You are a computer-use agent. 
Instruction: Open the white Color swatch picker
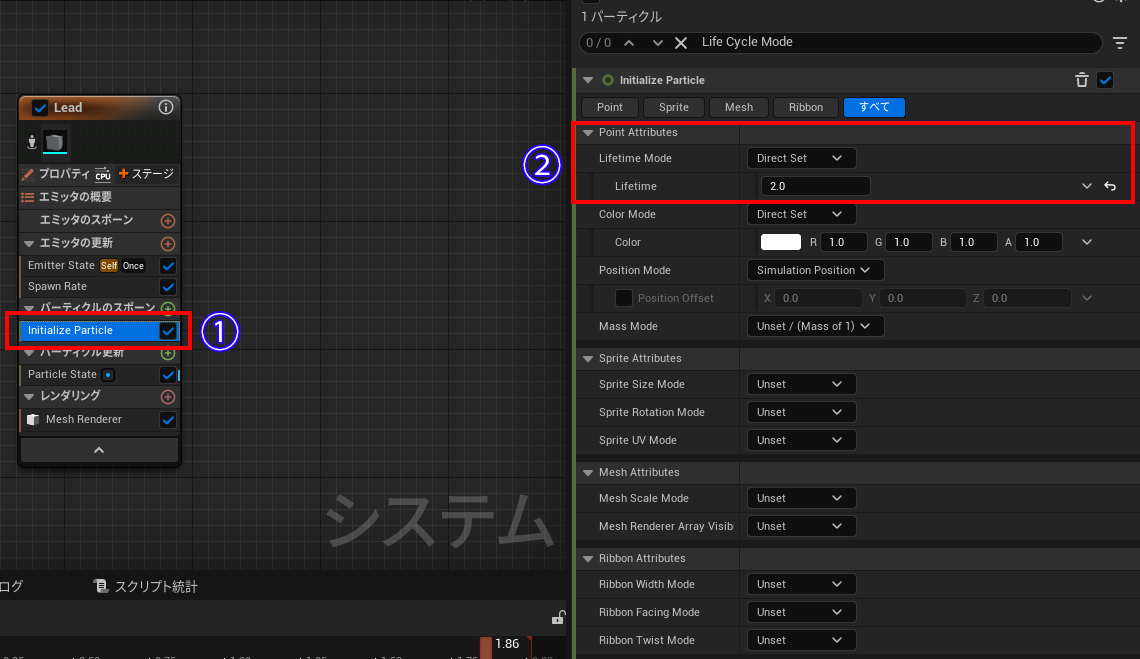[781, 242]
